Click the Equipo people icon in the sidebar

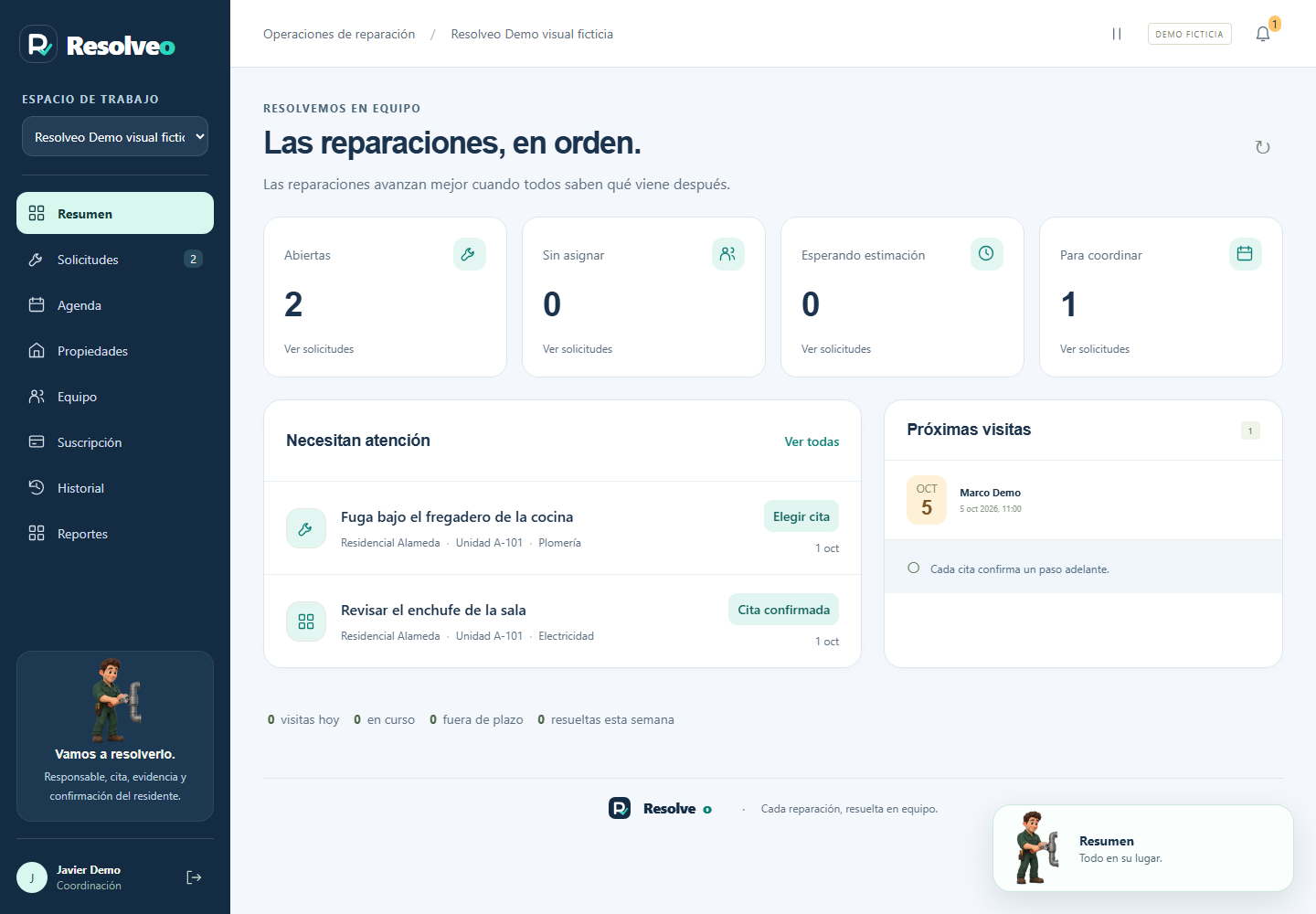pos(37,396)
